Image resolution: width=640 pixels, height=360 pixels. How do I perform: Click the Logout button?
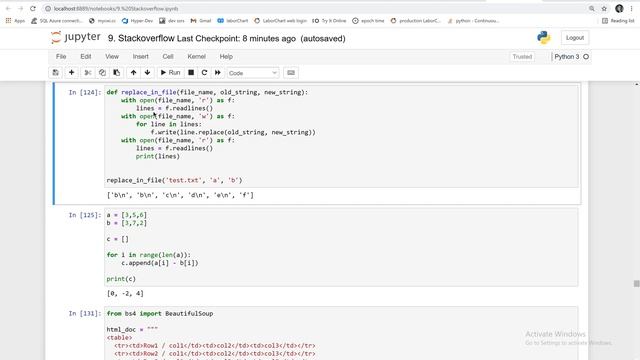(575, 38)
